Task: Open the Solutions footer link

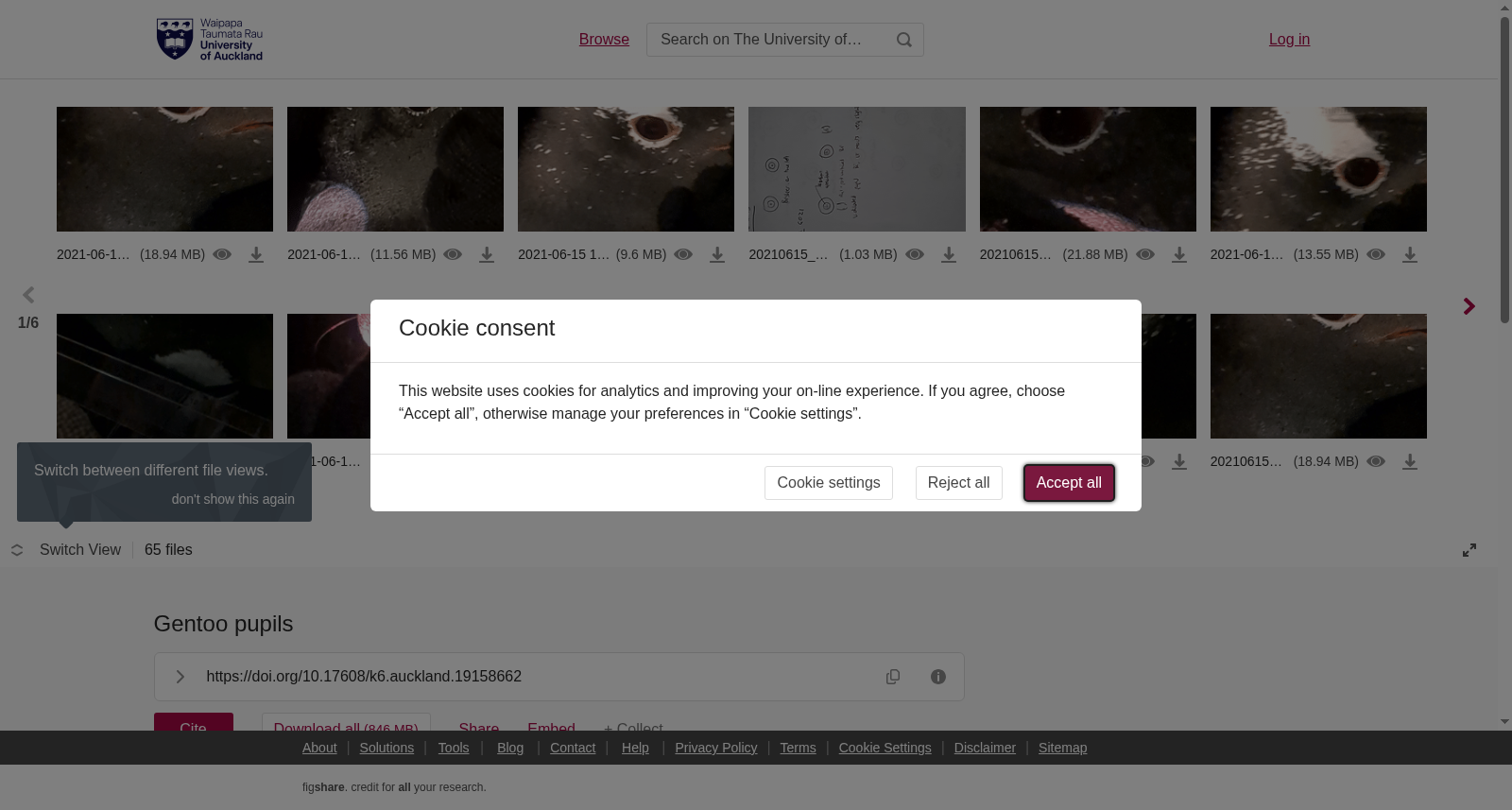Action: point(387,748)
